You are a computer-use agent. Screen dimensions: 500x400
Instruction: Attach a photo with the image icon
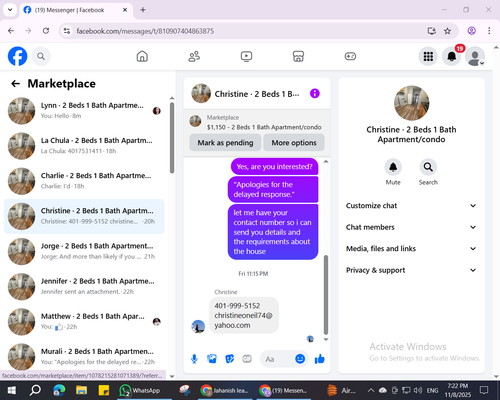(212, 359)
